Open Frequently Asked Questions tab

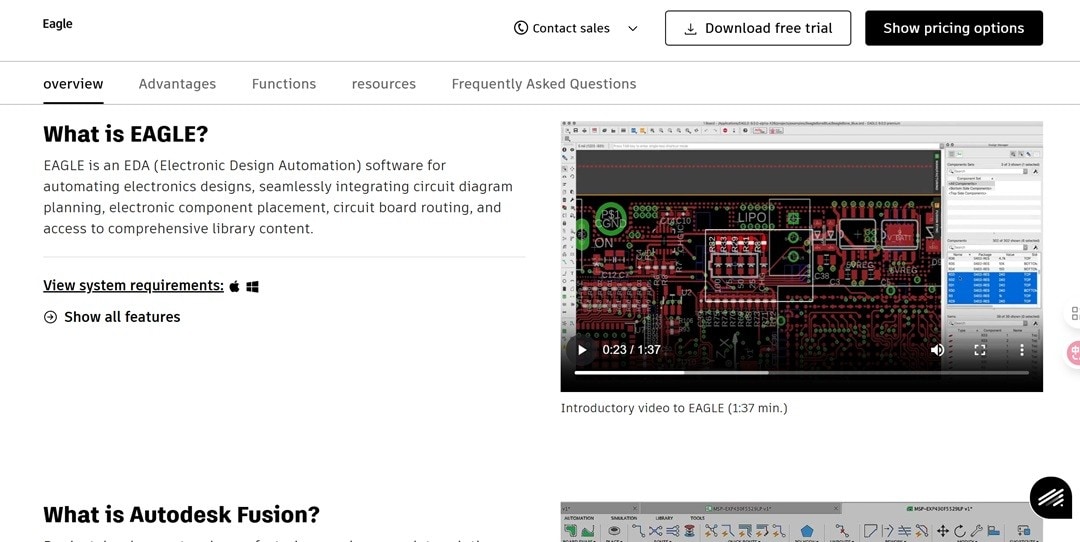pos(543,84)
